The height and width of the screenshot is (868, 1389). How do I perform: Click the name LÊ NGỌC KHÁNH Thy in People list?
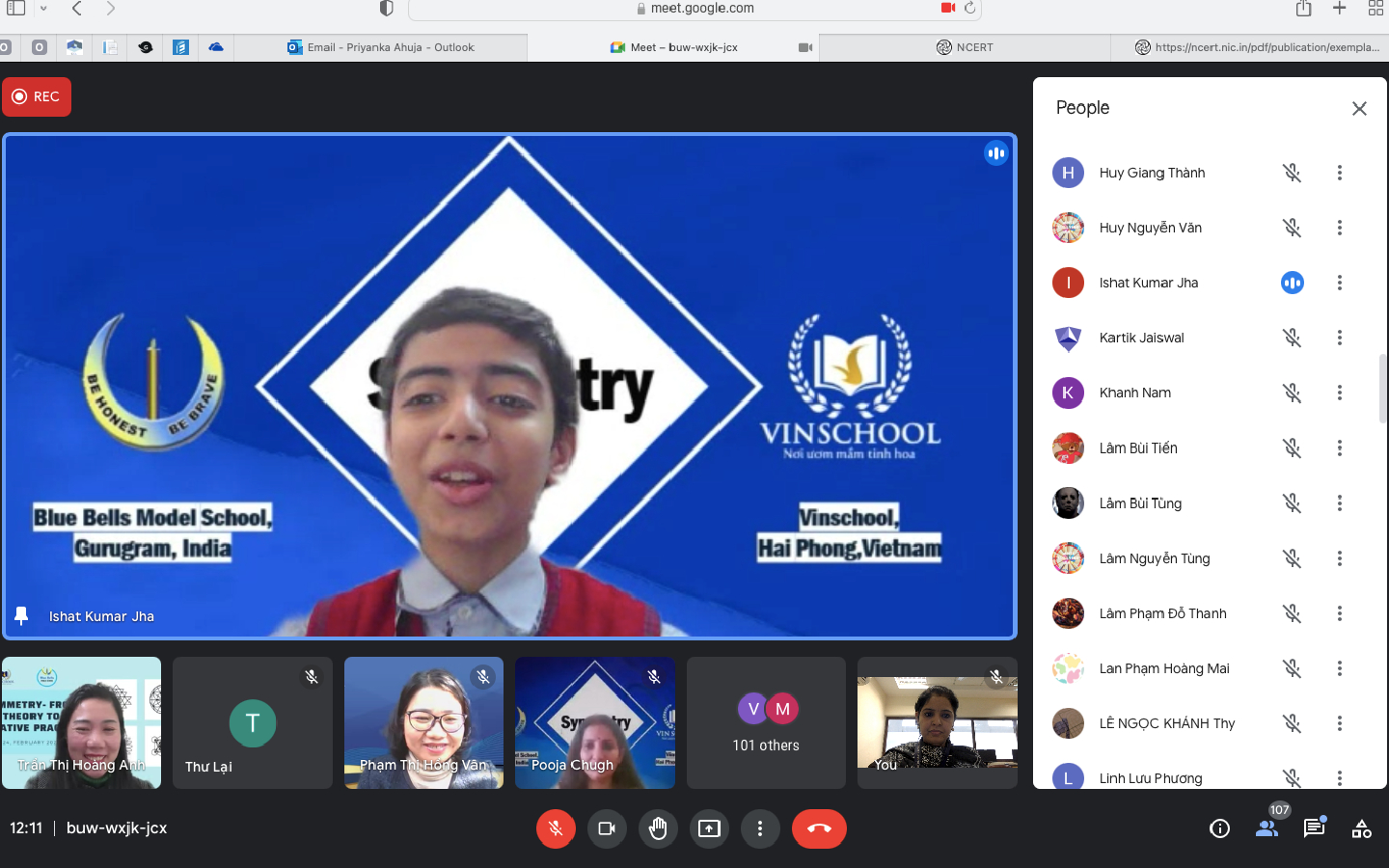point(1167,723)
